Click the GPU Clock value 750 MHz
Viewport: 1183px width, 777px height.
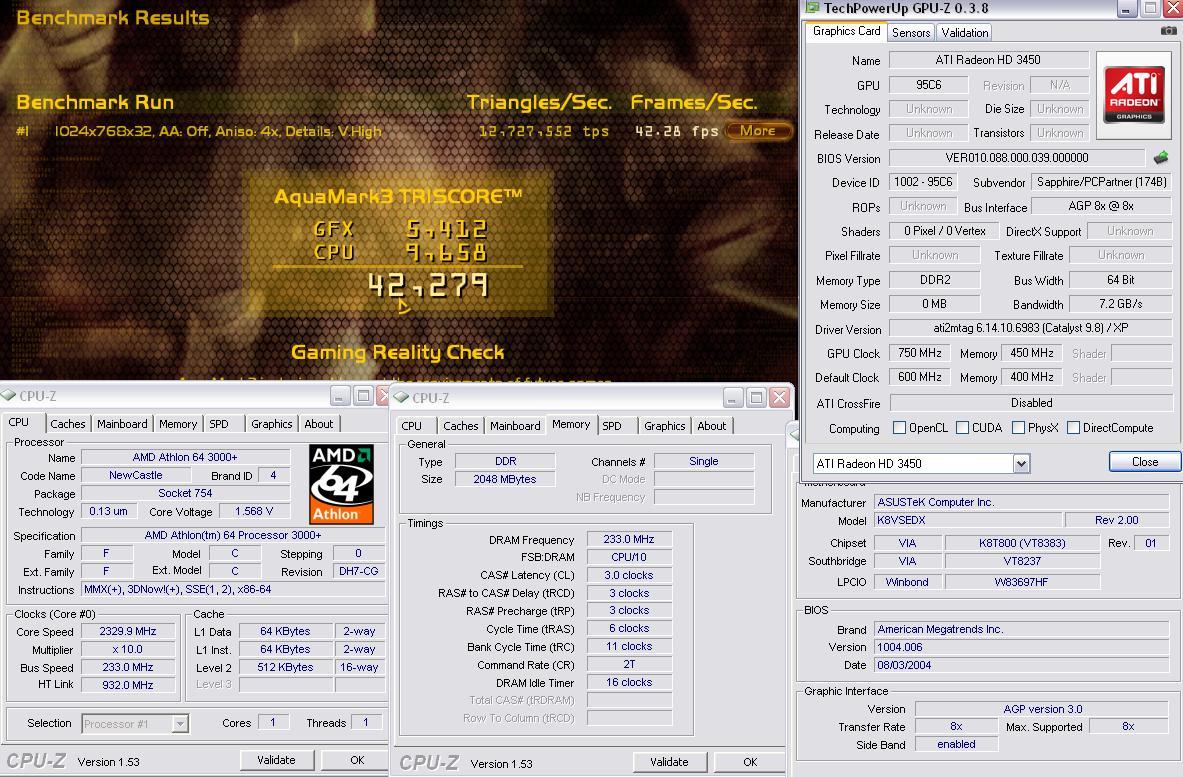click(919, 353)
